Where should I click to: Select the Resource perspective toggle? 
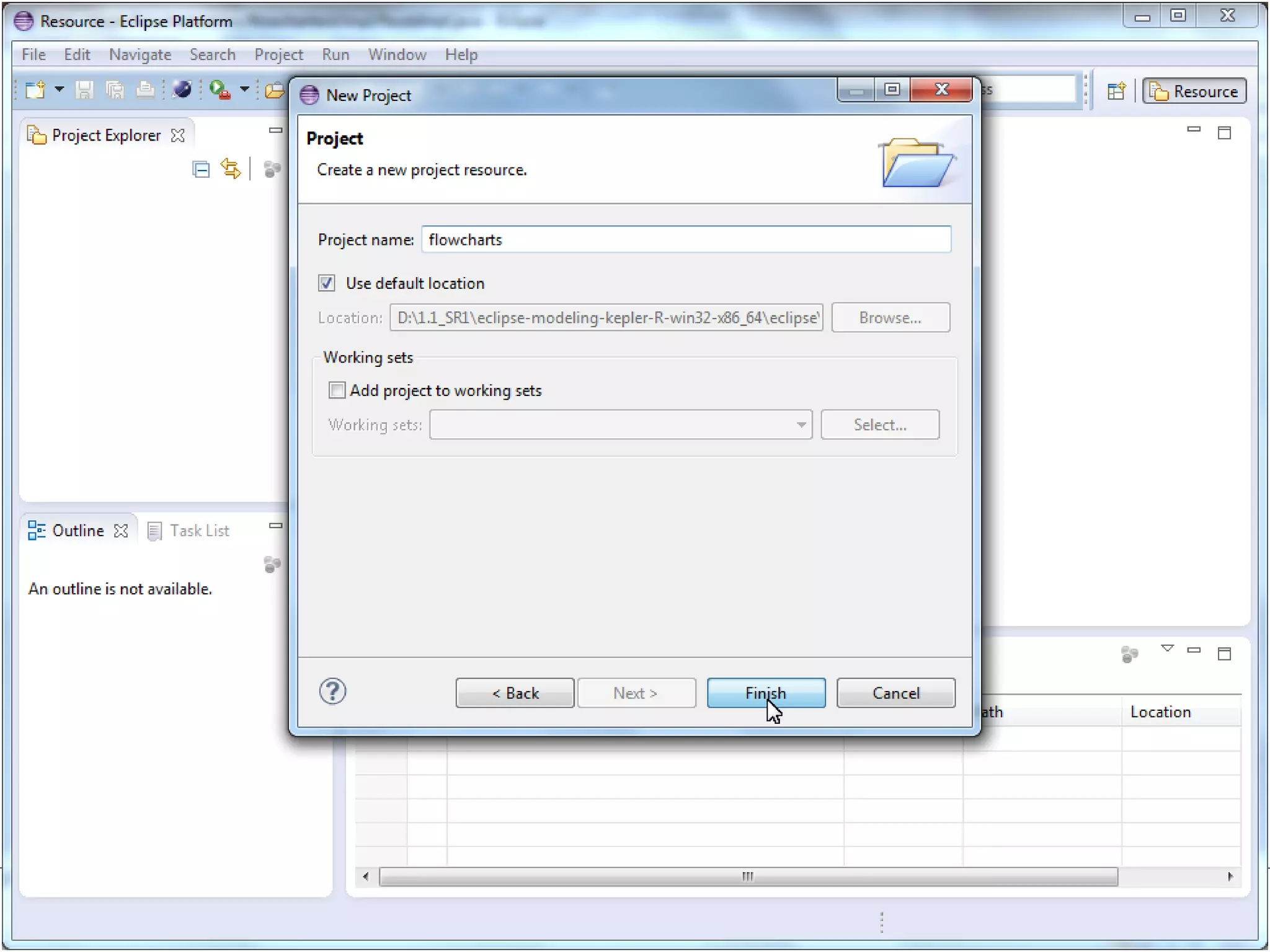tap(1194, 91)
